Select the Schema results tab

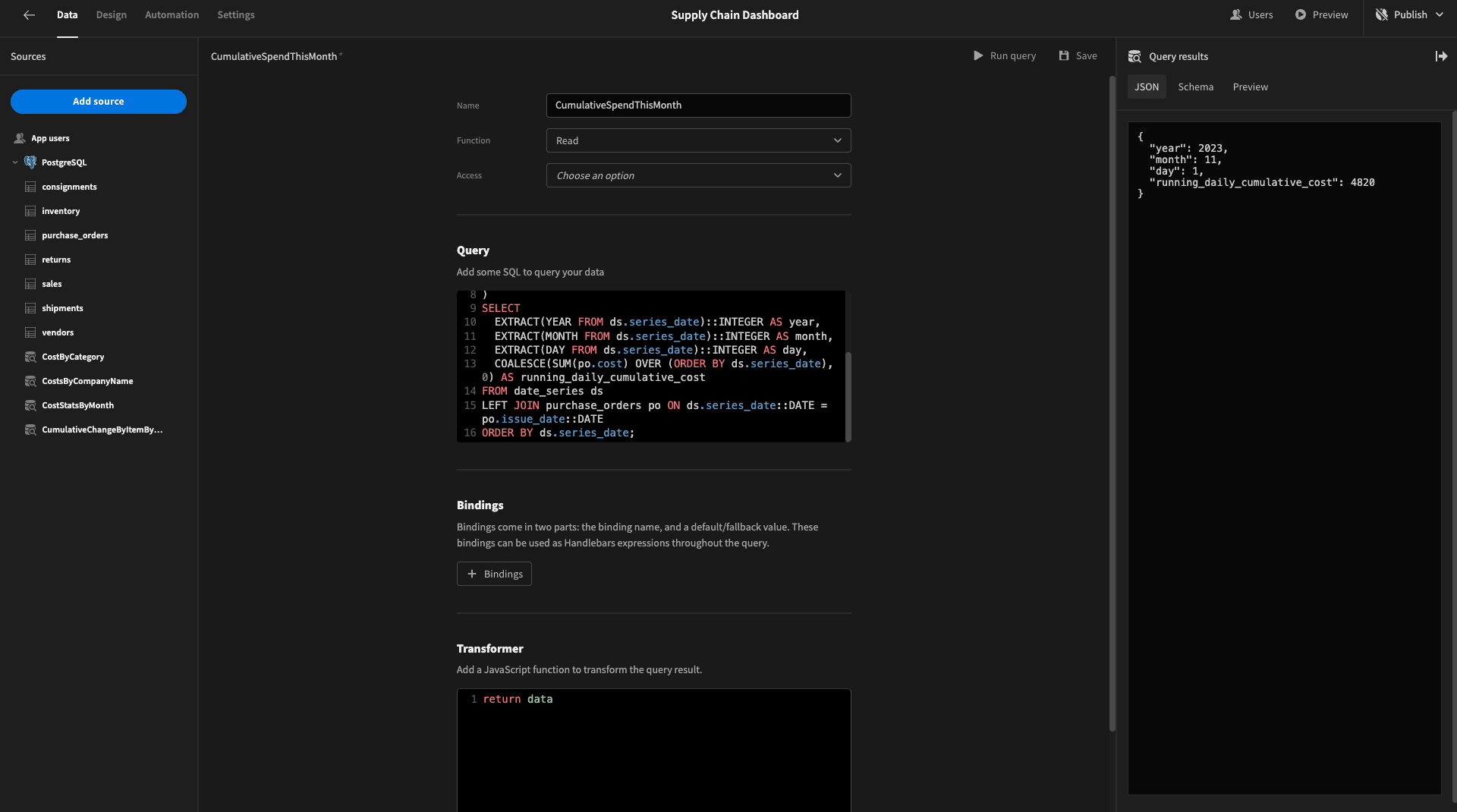[1196, 87]
